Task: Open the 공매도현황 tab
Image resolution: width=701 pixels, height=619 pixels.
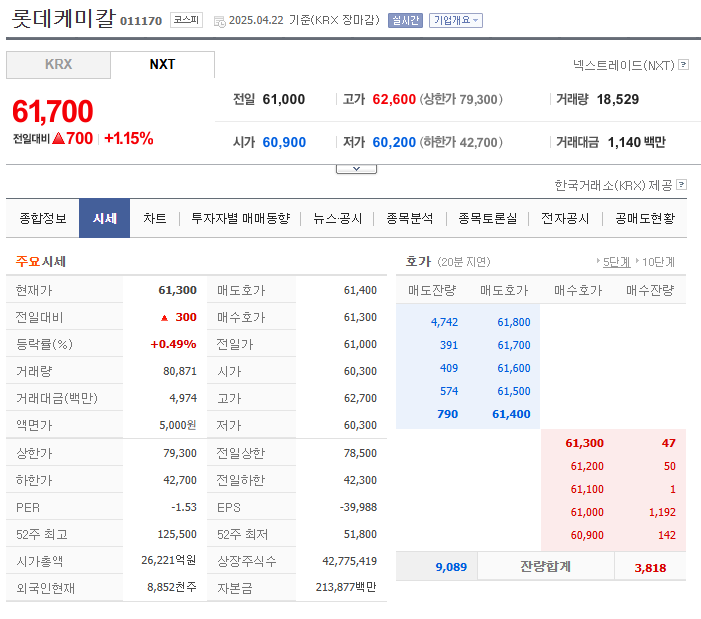Action: (645, 218)
